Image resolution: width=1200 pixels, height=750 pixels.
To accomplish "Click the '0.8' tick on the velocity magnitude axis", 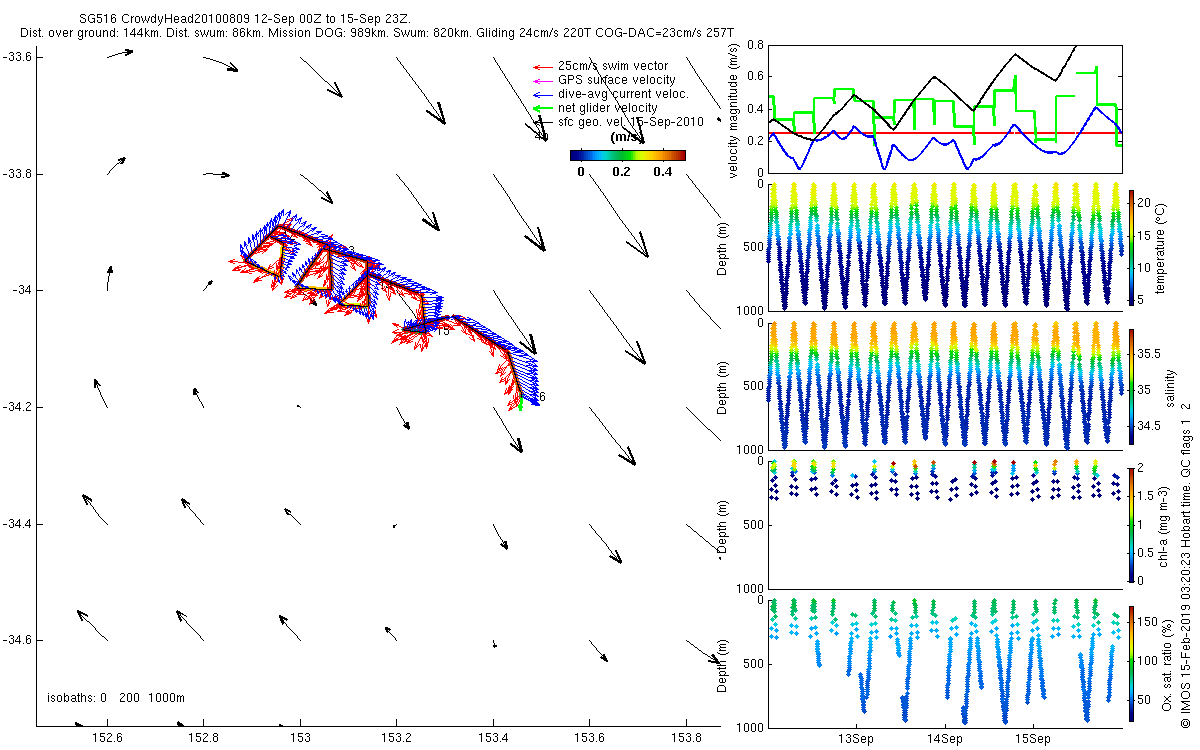I will coord(755,45).
